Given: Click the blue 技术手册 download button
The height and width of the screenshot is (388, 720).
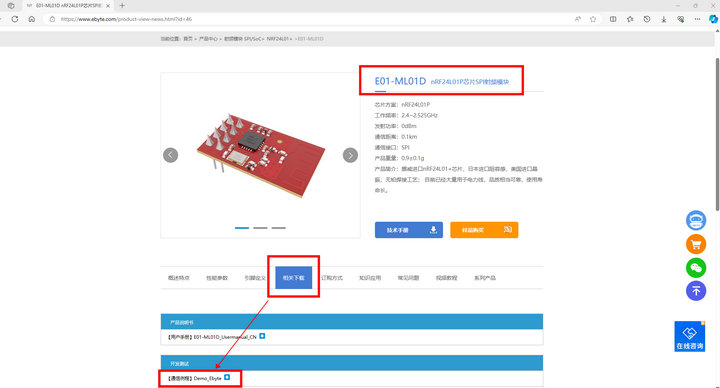Looking at the screenshot, I should pos(409,230).
